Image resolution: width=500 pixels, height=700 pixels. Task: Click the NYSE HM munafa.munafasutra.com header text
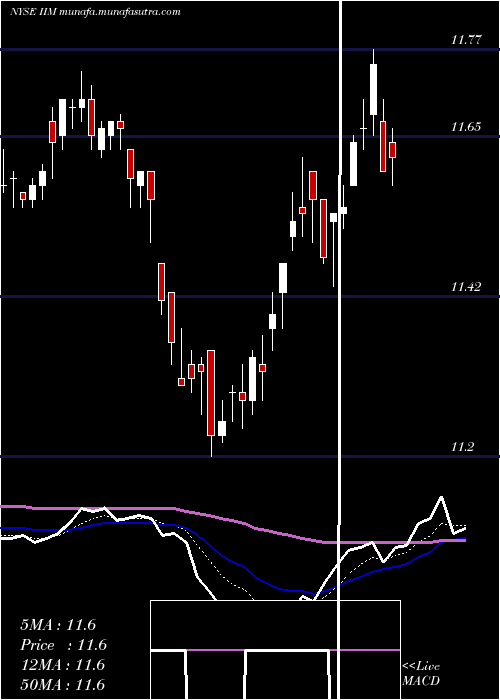click(x=95, y=12)
